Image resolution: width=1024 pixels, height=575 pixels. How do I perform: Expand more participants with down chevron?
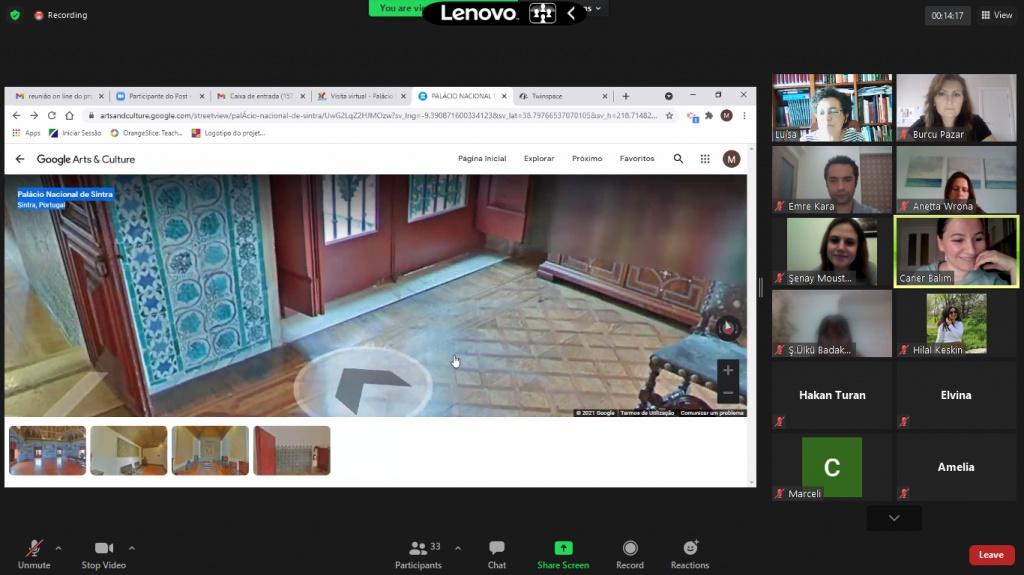pos(894,518)
